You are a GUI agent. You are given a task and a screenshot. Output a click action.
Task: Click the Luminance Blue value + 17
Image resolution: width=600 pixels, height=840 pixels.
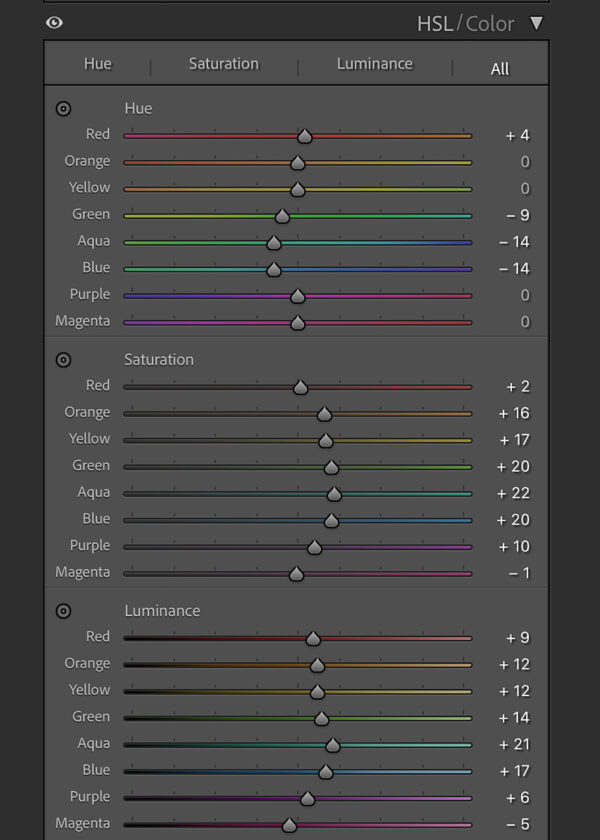(514, 771)
